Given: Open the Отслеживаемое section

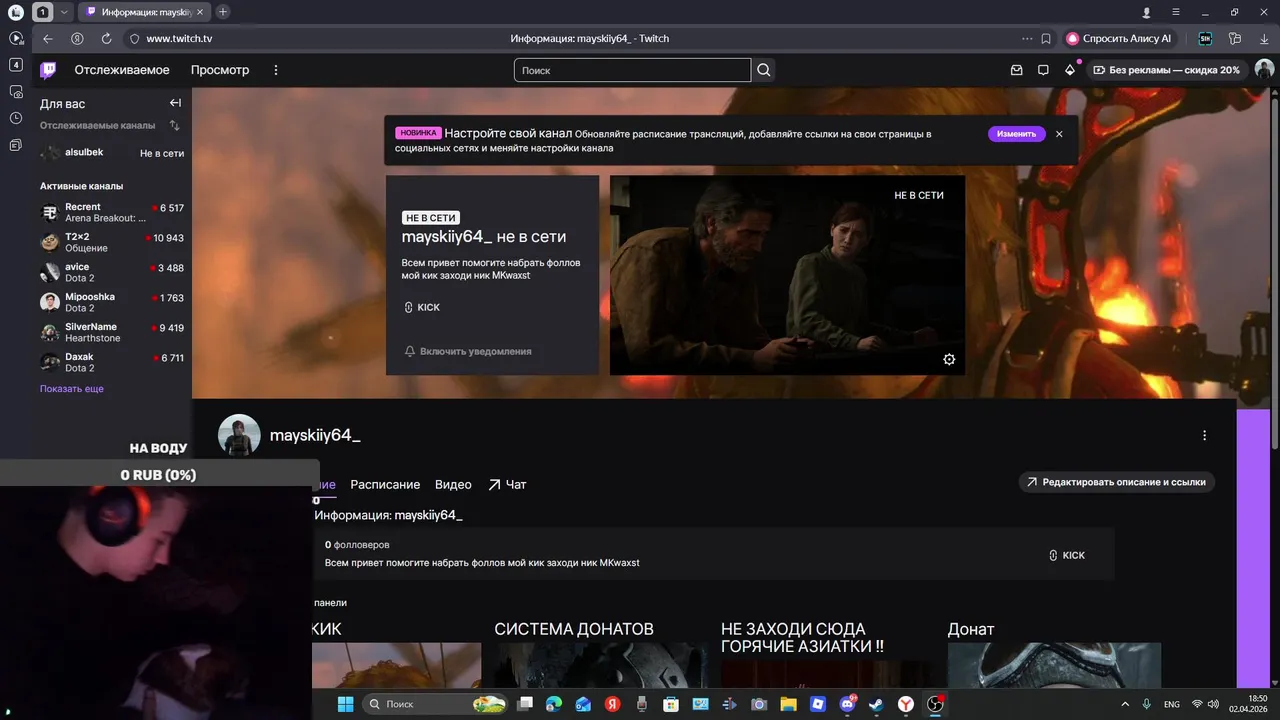Looking at the screenshot, I should pos(122,70).
